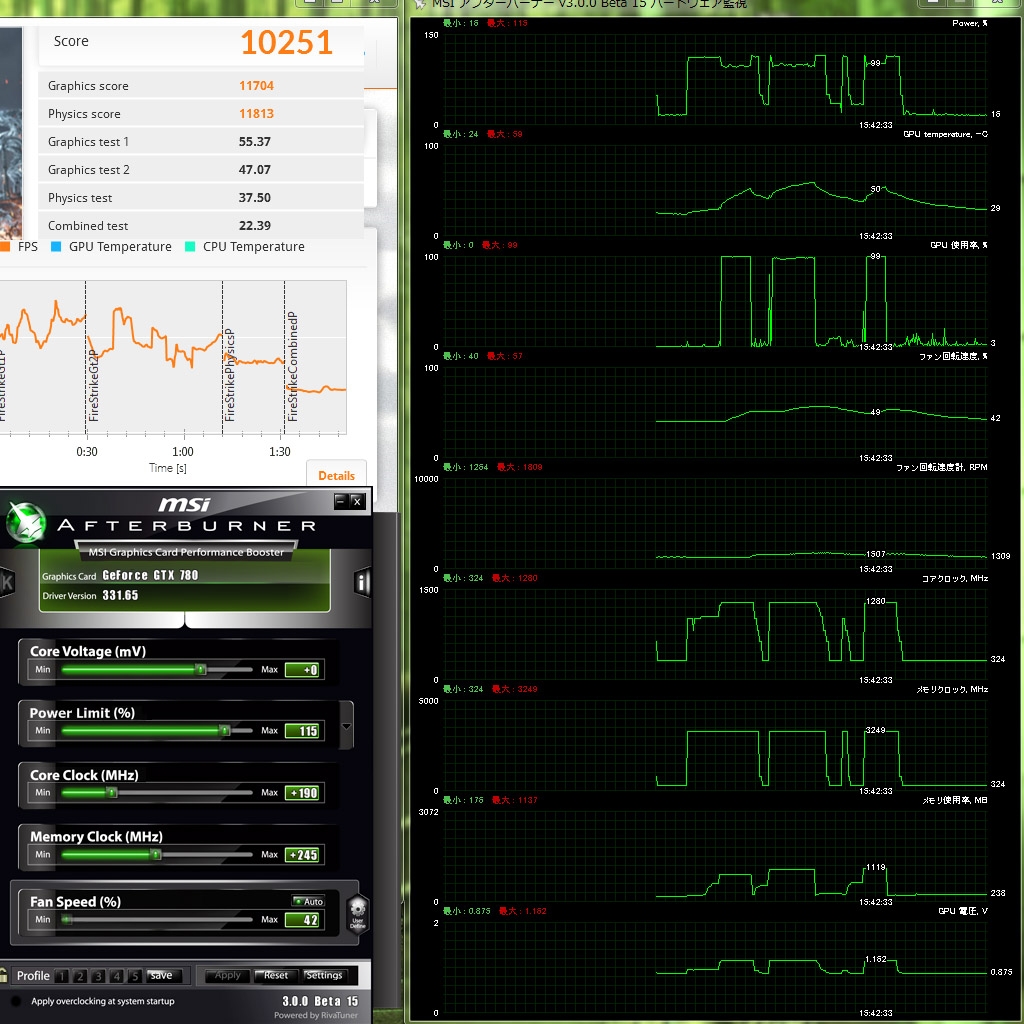Select profile slot 3
The height and width of the screenshot is (1024, 1024).
point(98,976)
